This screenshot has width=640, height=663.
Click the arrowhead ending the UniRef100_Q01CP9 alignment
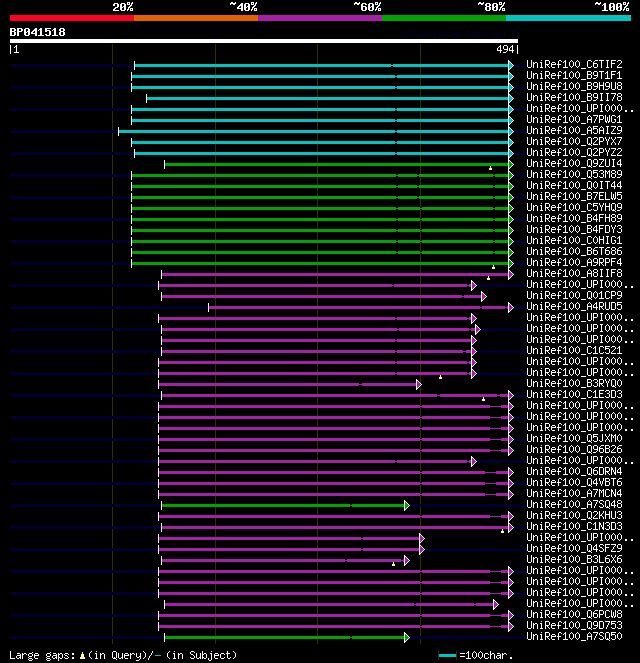click(484, 296)
